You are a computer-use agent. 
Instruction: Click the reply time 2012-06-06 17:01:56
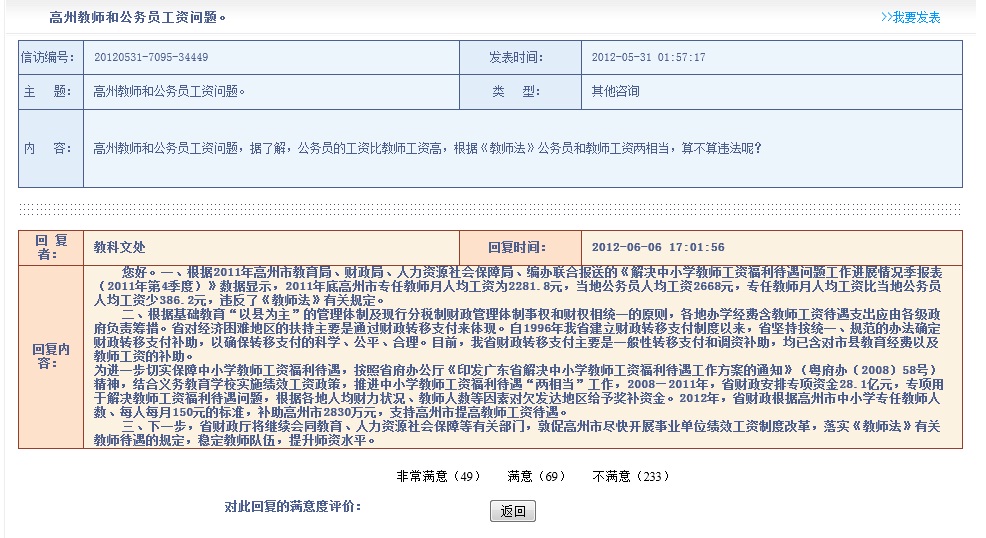click(658, 247)
